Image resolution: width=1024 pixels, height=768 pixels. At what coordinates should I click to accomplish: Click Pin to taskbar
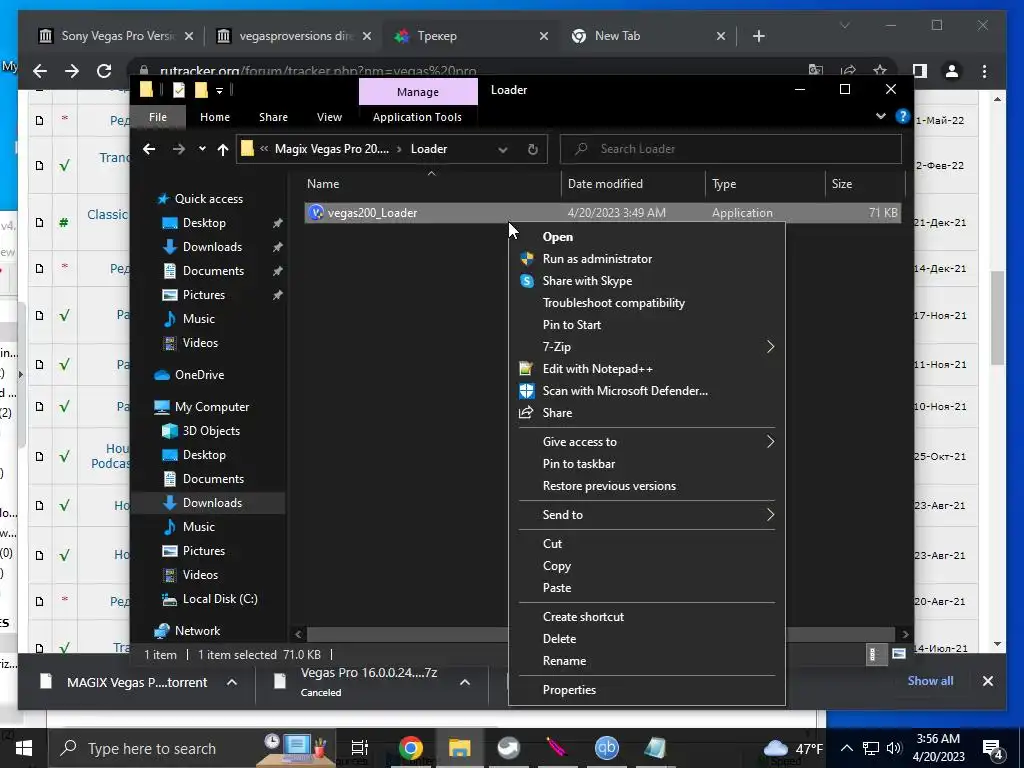click(579, 464)
